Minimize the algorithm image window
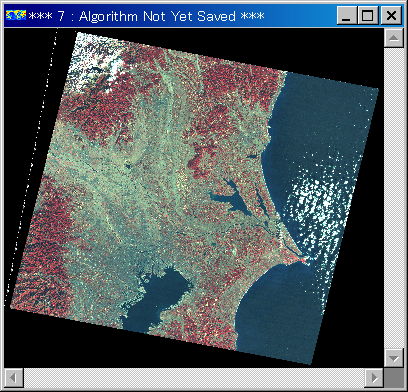Image resolution: width=408 pixels, height=392 pixels. [x=347, y=16]
